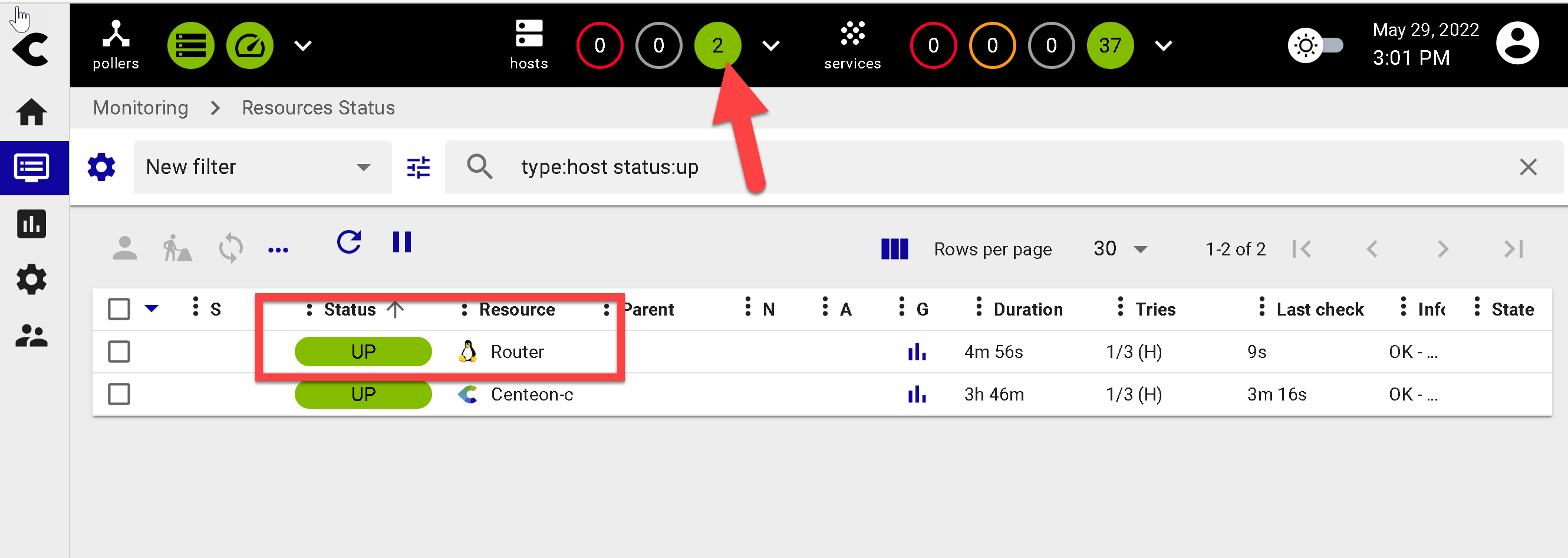Screen dimensions: 1568x558
Task: Click the refresh resources icon
Action: coord(349,242)
